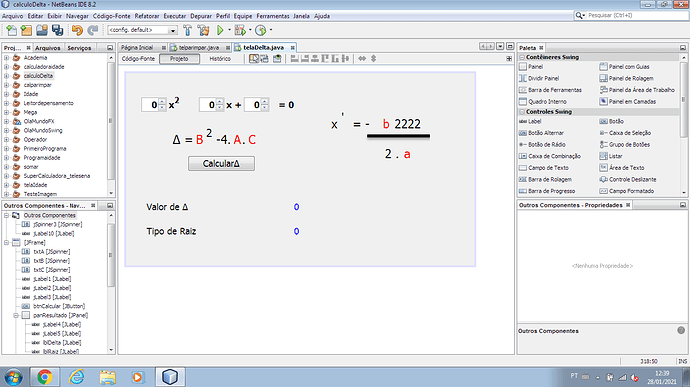
Task: Open the Refatorar menu
Action: (147, 16)
